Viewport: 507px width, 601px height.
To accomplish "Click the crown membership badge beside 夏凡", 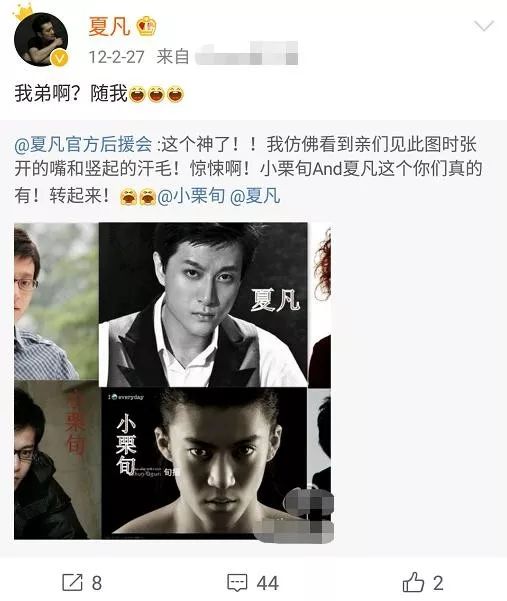I will tap(146, 27).
